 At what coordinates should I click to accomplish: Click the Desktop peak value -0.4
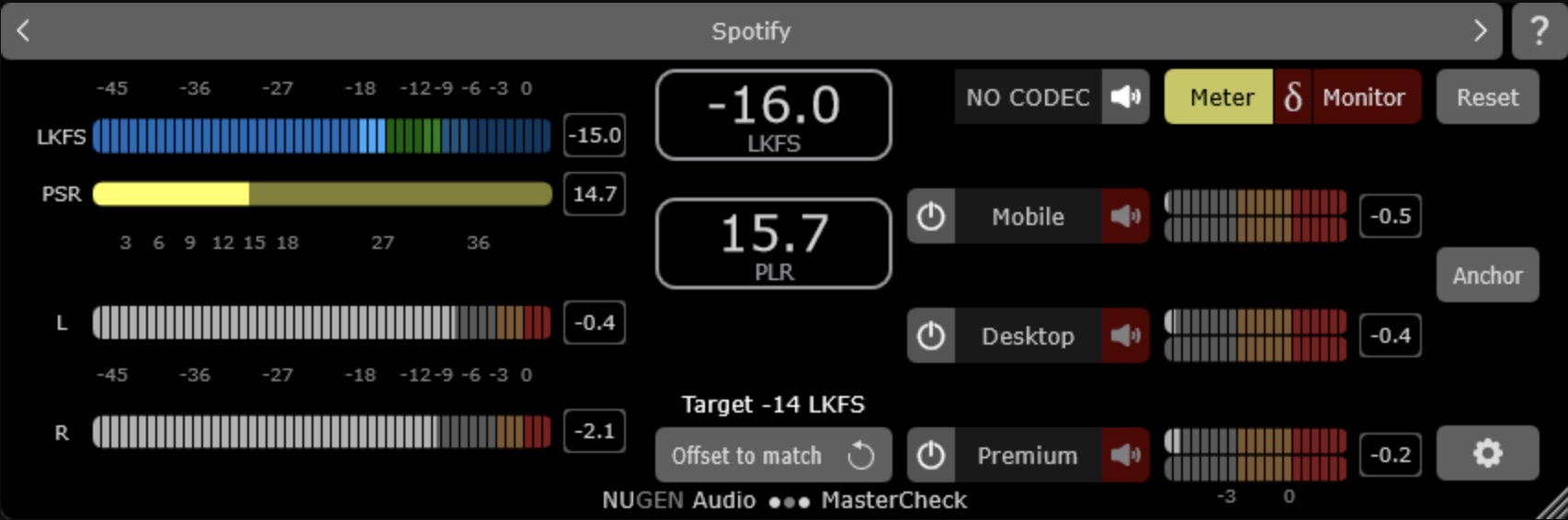click(x=1390, y=335)
